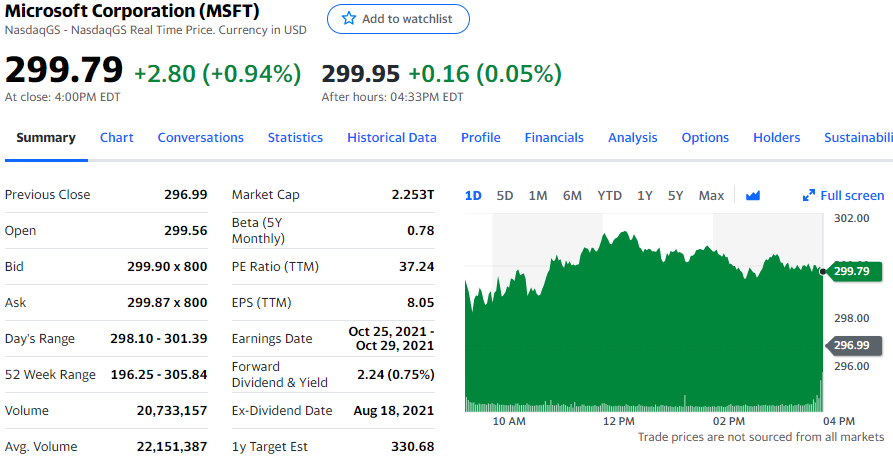Open the Financials tab
Screen dimensions: 893x461
pyautogui.click(x=554, y=137)
